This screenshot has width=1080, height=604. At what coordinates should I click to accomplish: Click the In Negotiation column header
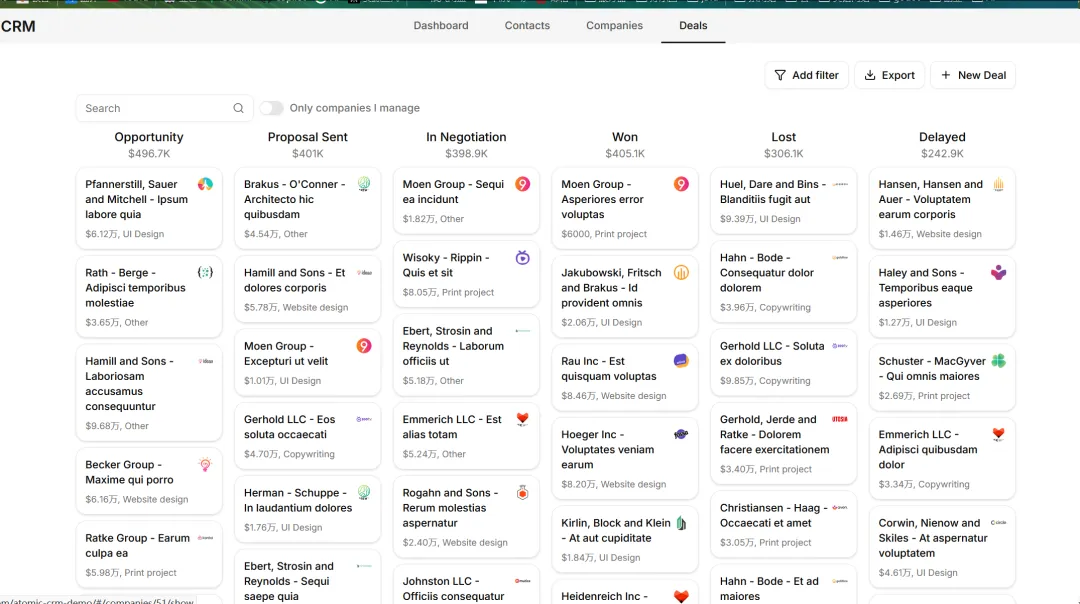point(466,137)
